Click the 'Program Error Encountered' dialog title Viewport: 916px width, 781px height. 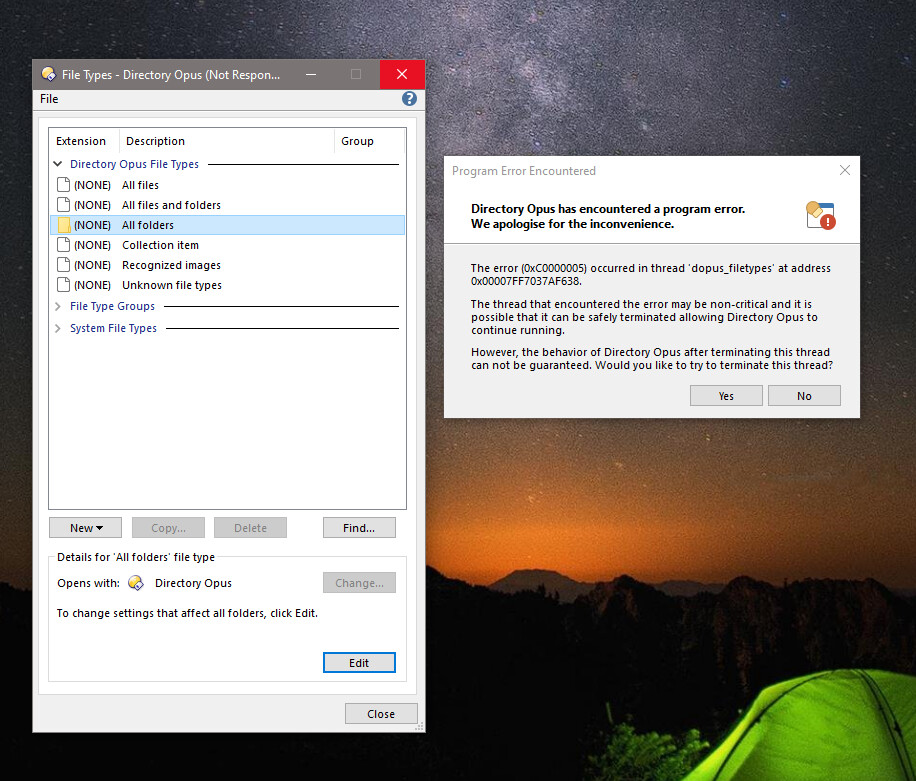tap(523, 171)
